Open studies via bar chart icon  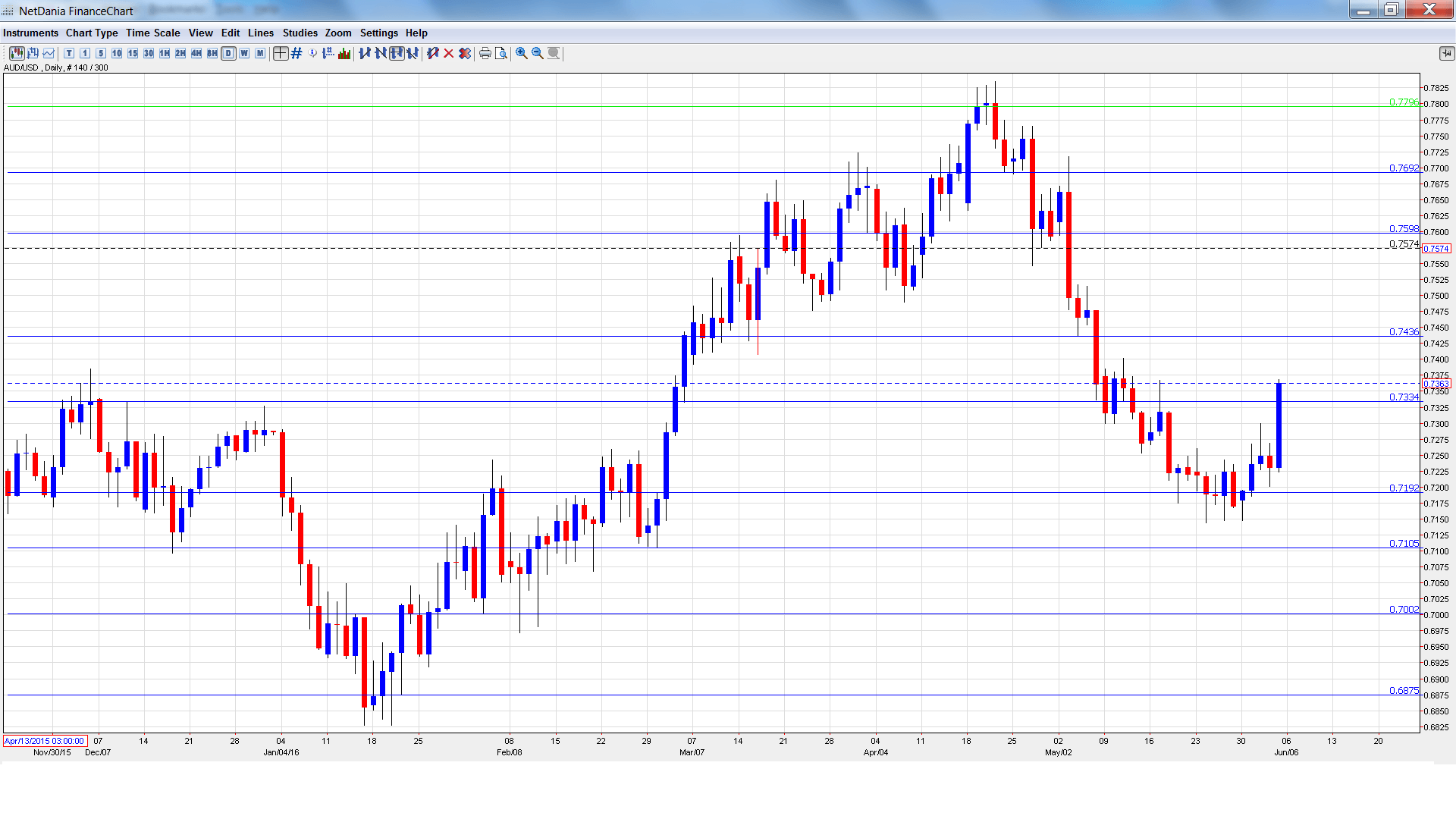[344, 53]
